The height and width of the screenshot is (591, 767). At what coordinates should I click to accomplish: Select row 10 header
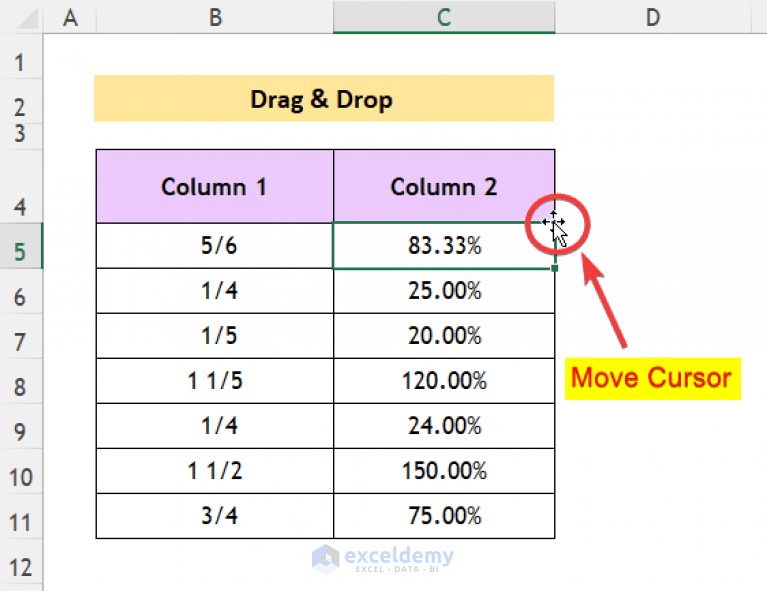(21, 471)
